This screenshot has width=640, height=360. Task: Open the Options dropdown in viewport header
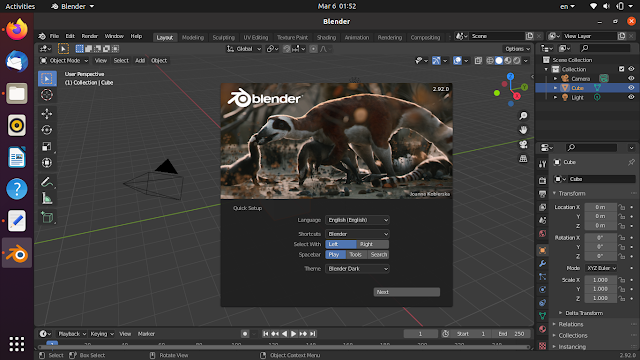click(x=517, y=49)
